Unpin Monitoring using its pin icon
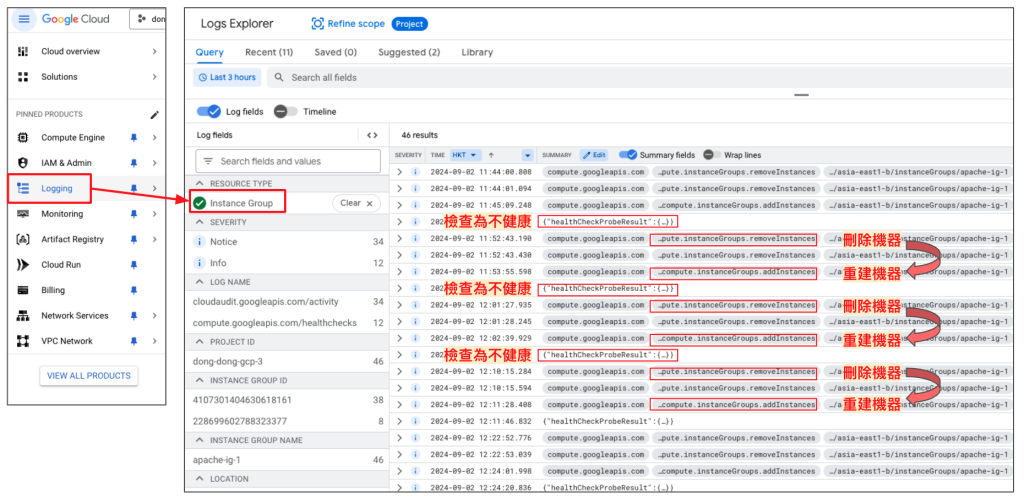The width and height of the screenshot is (1024, 503). coord(134,214)
